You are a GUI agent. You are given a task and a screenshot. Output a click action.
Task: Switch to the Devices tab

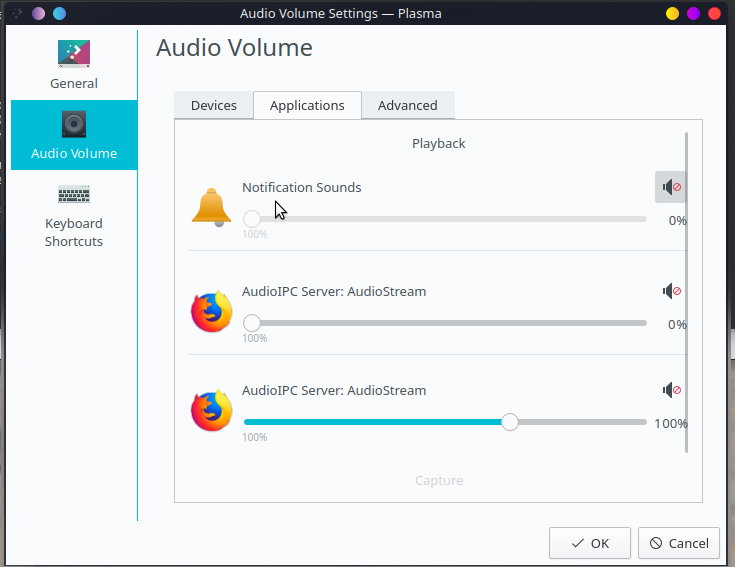point(214,105)
